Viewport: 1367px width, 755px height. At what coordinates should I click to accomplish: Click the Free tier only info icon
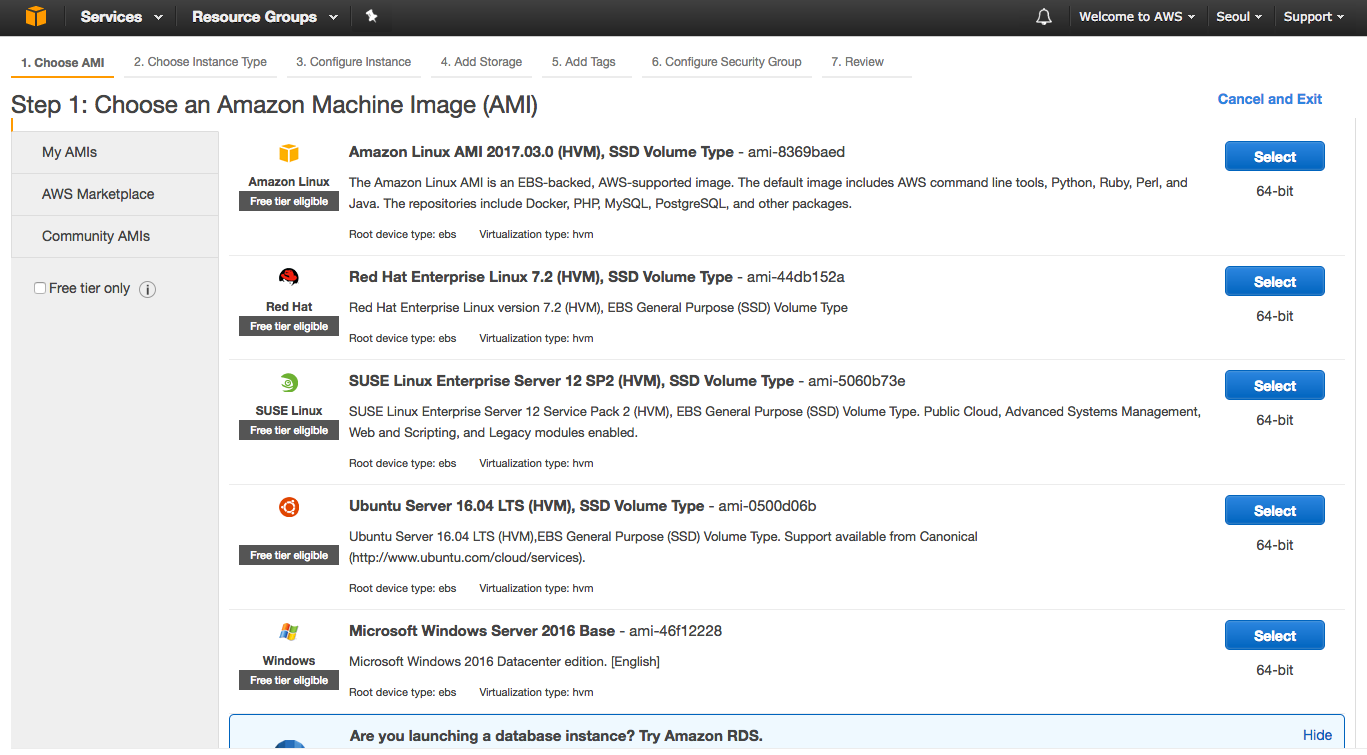click(x=147, y=289)
